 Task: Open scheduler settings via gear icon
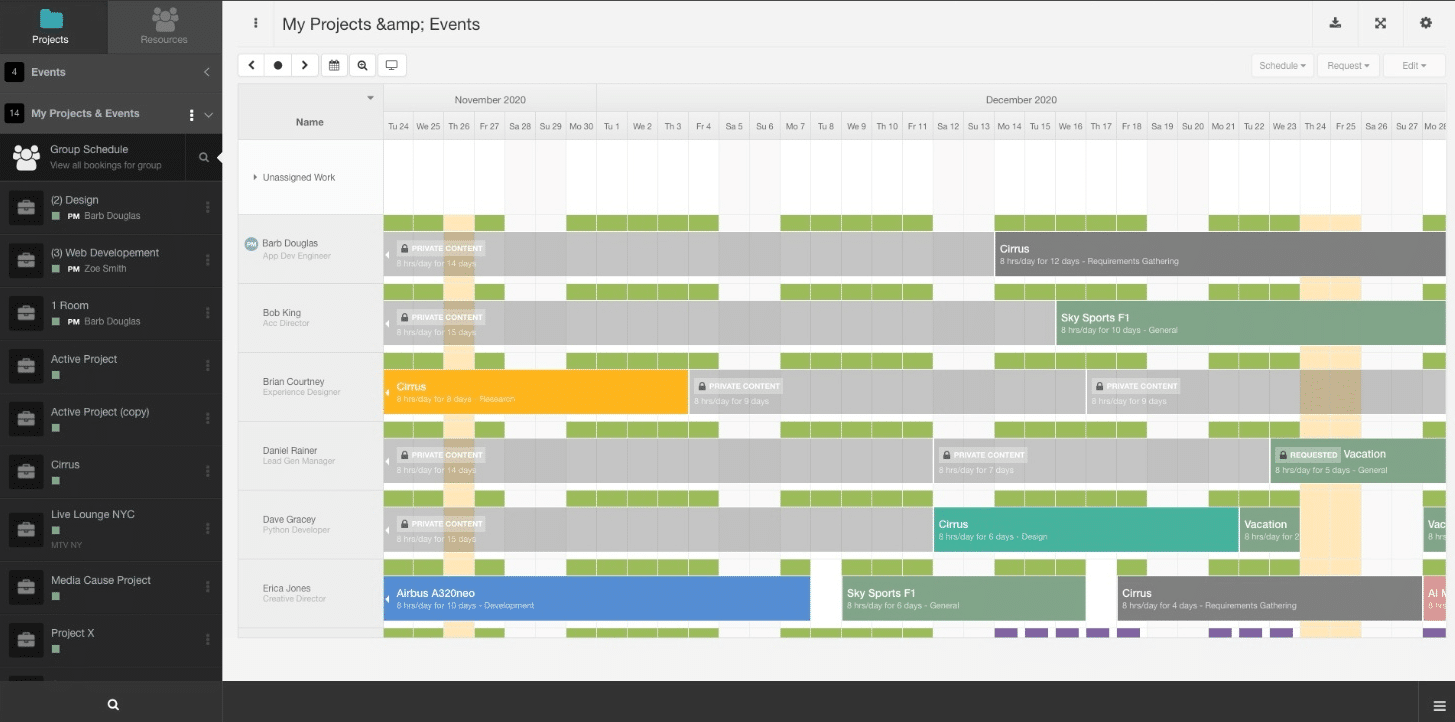1426,22
